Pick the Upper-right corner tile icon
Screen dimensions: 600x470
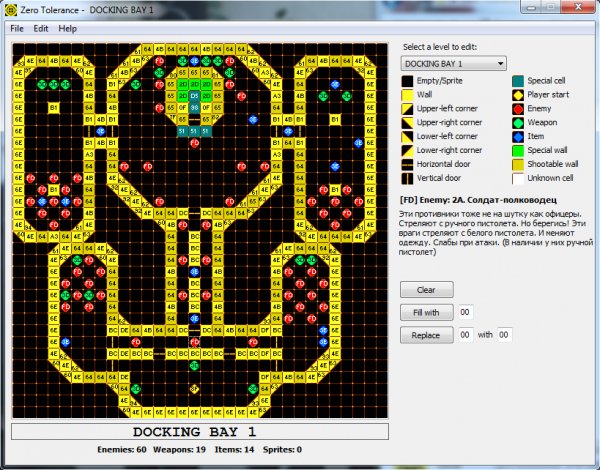pyautogui.click(x=407, y=122)
